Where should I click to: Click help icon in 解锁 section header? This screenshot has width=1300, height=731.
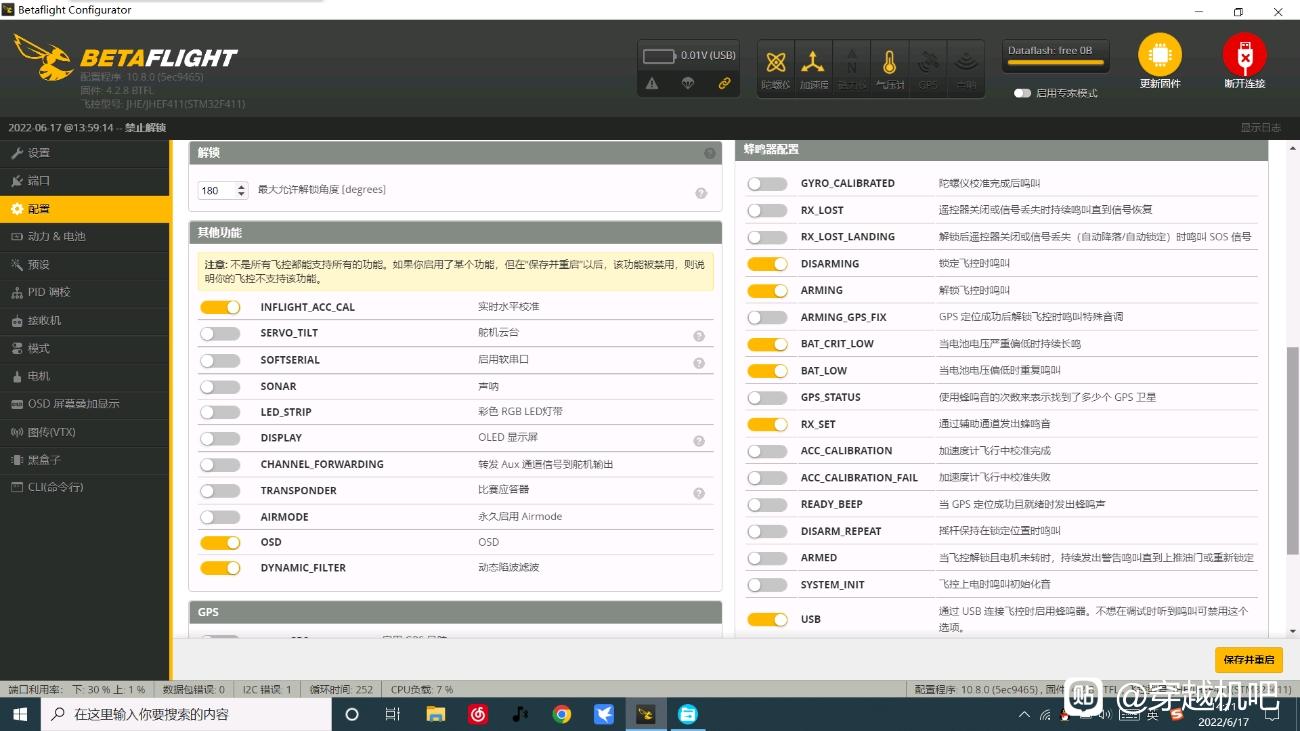[709, 154]
